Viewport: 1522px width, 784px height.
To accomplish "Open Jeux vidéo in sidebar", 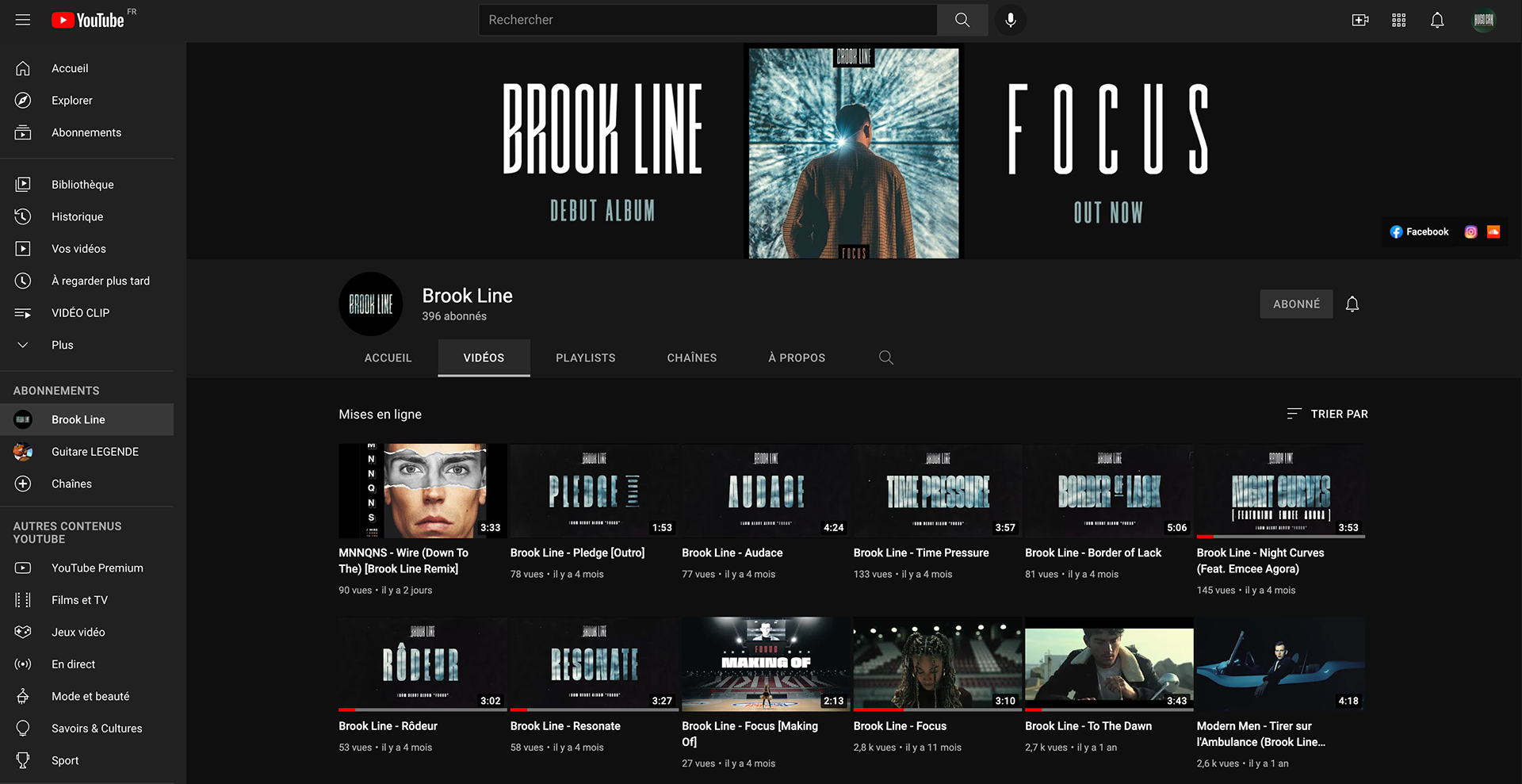I will [x=87, y=632].
